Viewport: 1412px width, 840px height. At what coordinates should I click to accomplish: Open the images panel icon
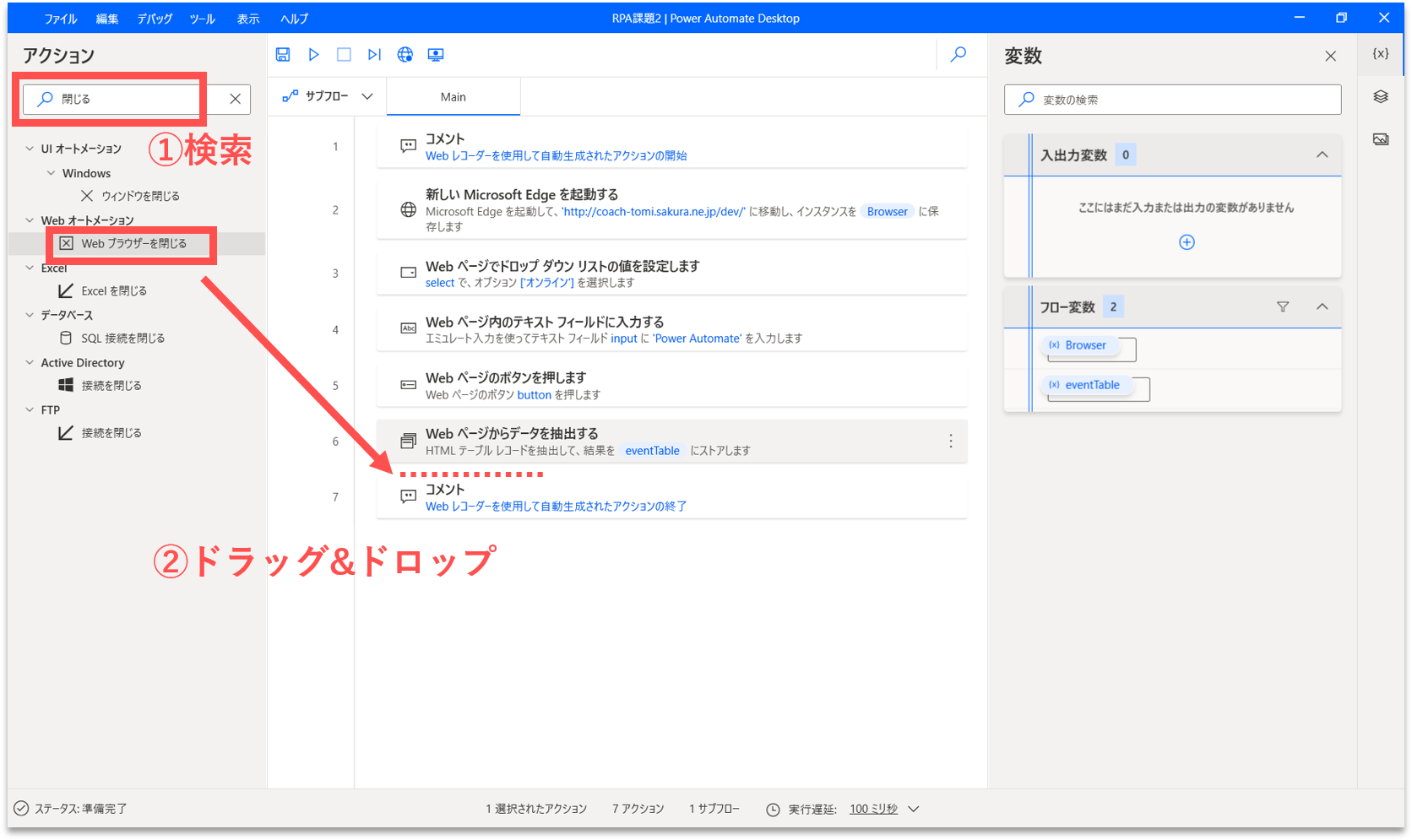click(x=1381, y=139)
